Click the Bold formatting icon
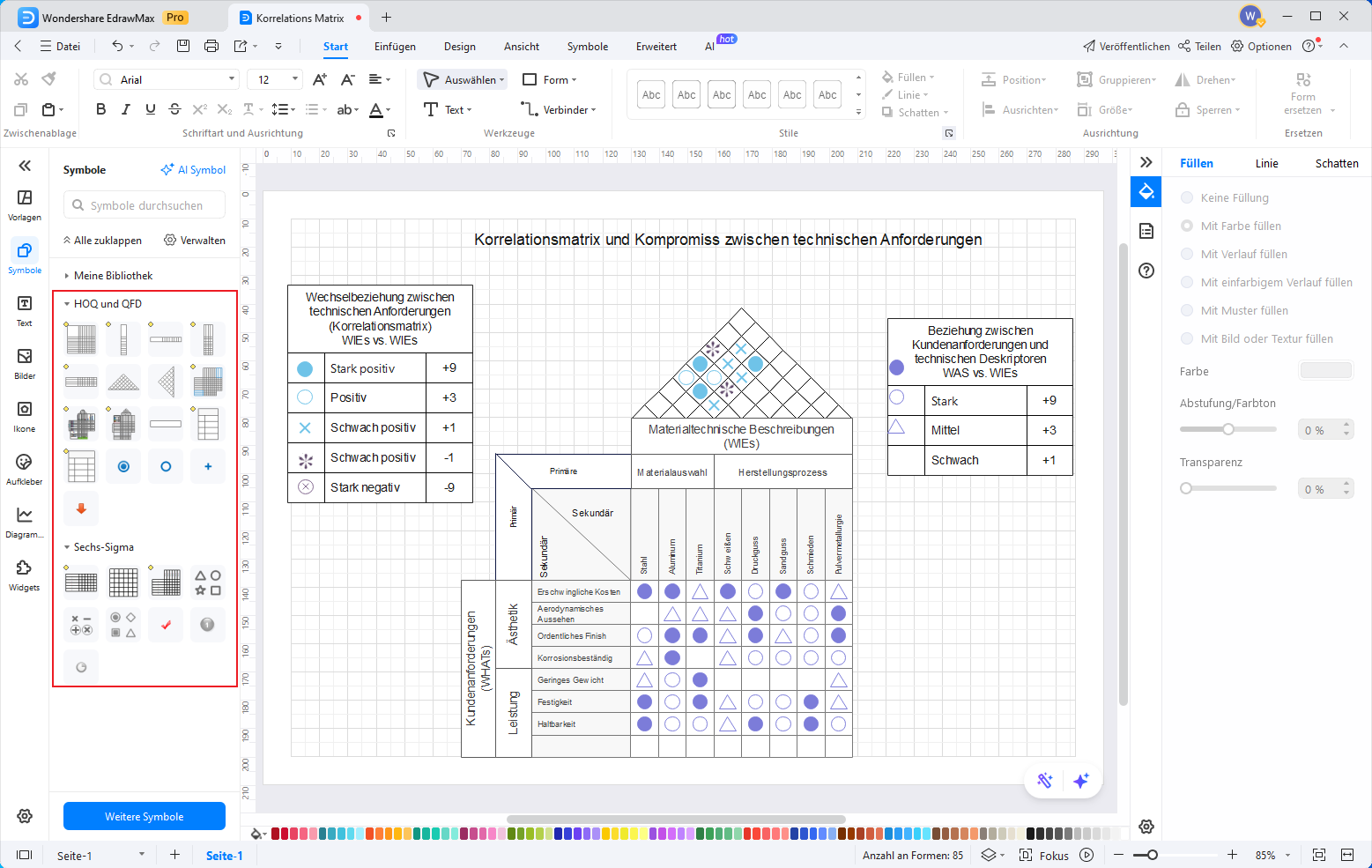The width and height of the screenshot is (1372, 868). [100, 109]
